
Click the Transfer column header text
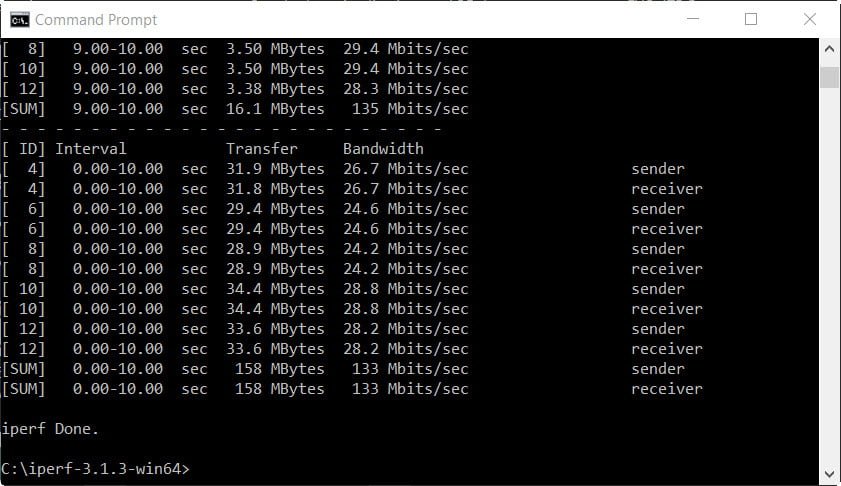tap(261, 149)
